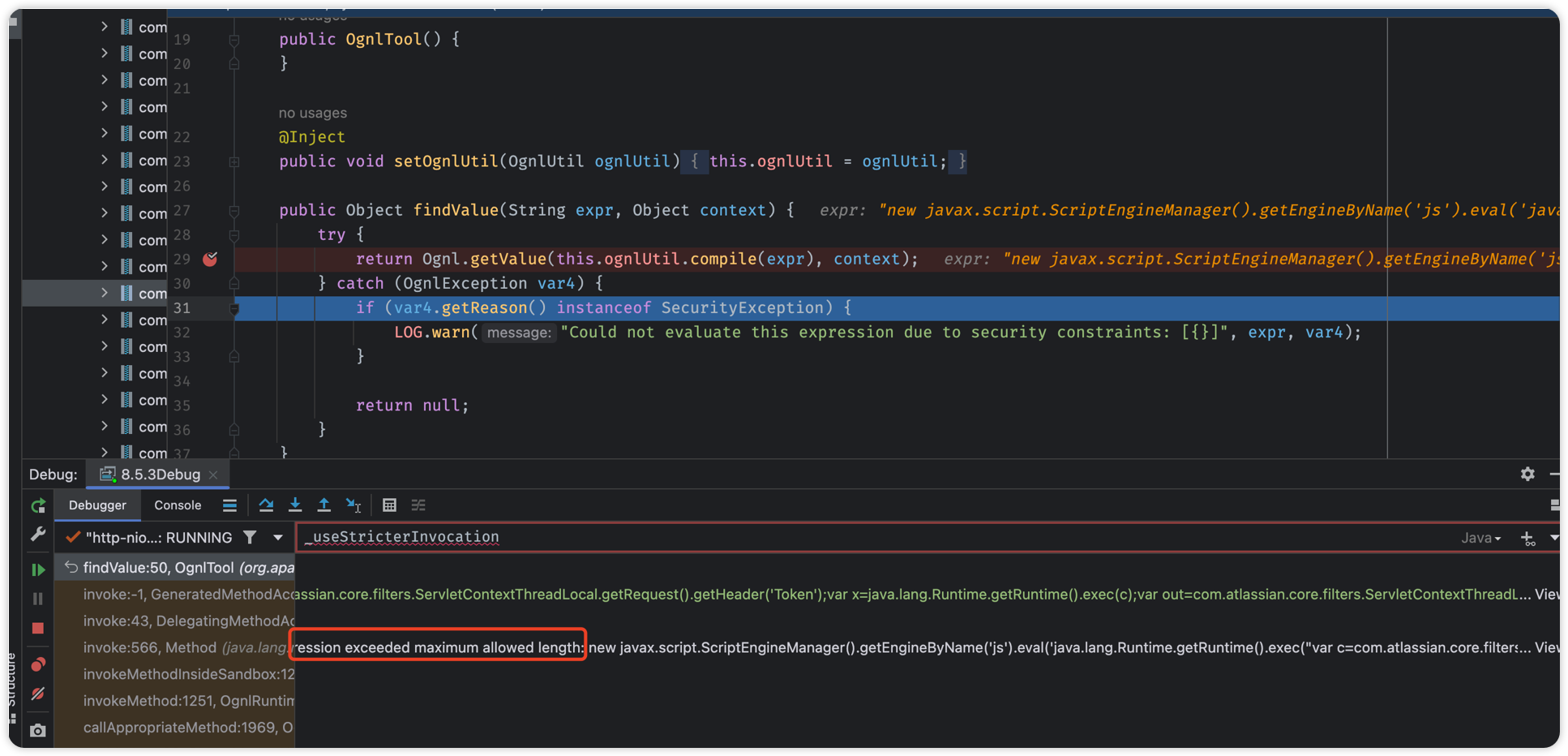Toggle Mute Breakpoints
Viewport: 1568px width, 756px height.
pos(38,694)
